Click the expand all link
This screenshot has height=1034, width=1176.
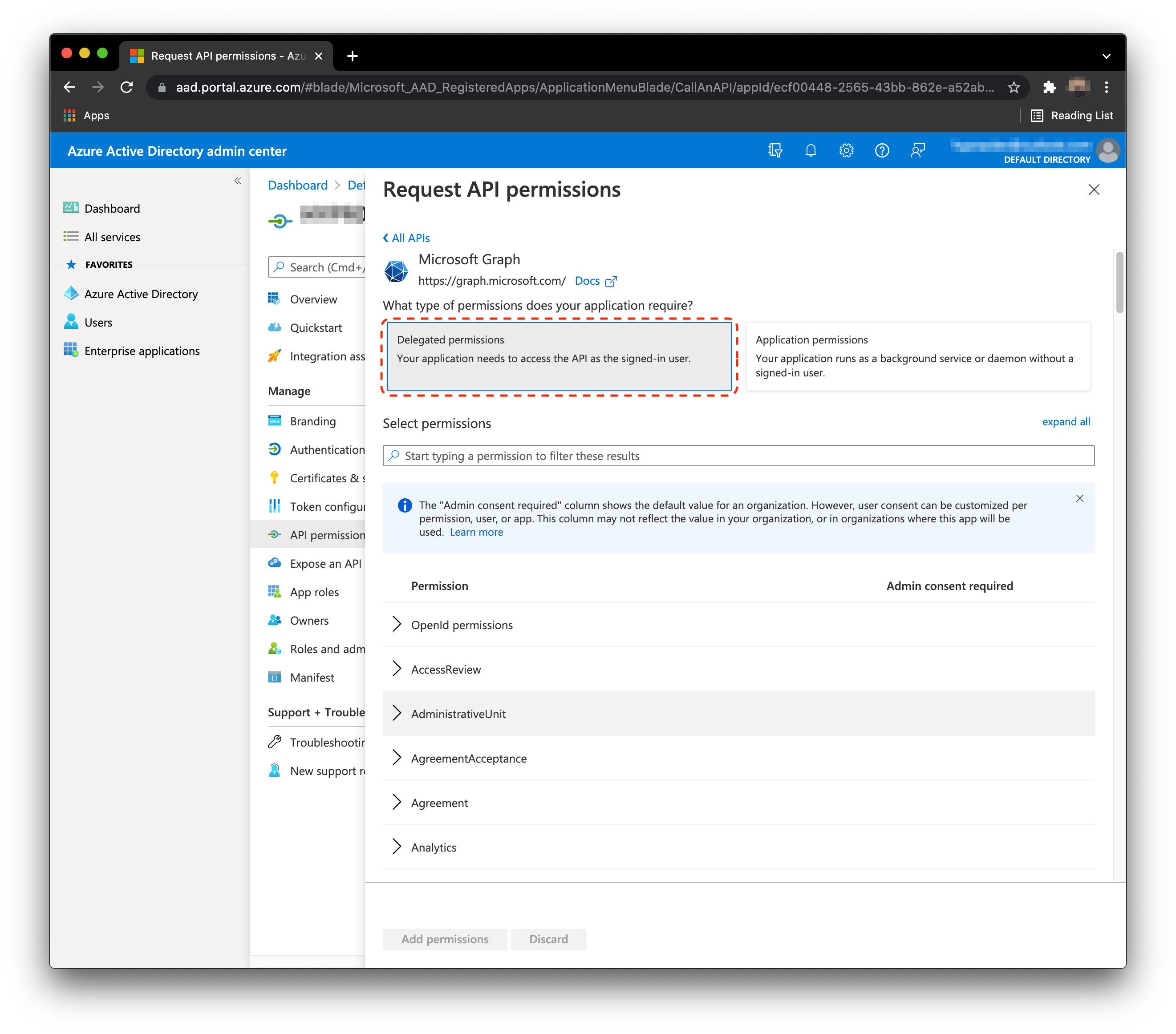1066,421
